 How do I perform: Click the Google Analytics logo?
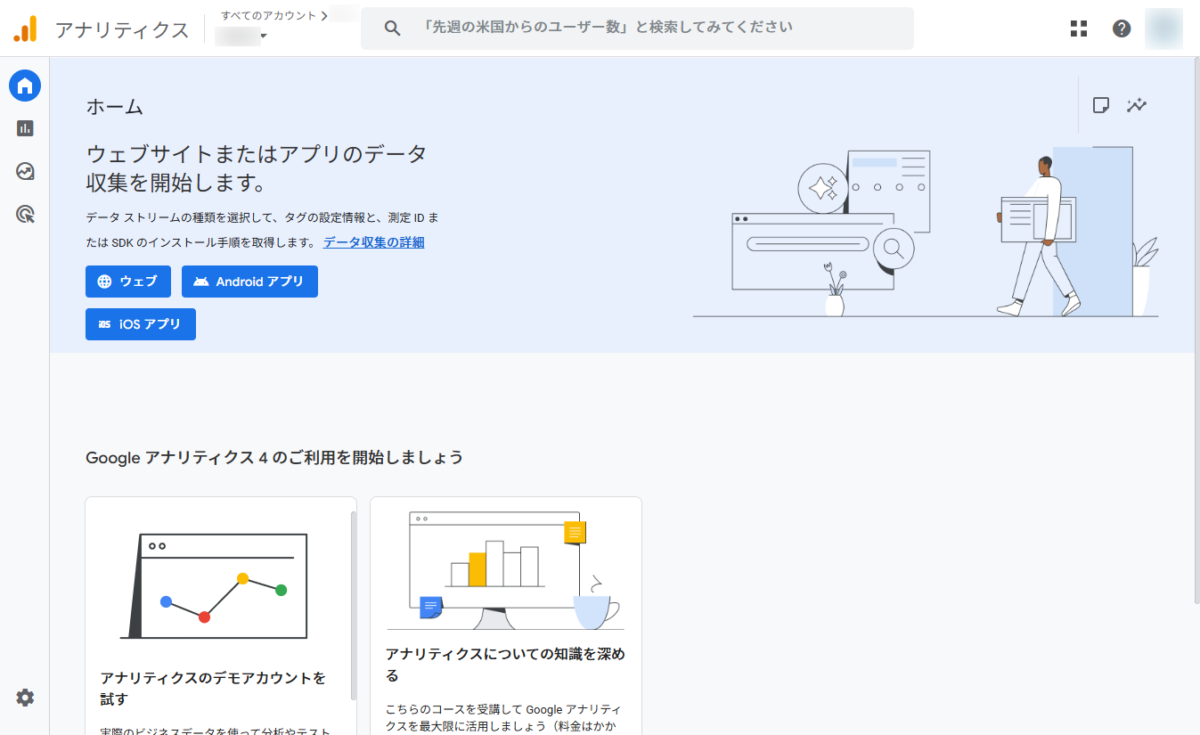click(25, 29)
